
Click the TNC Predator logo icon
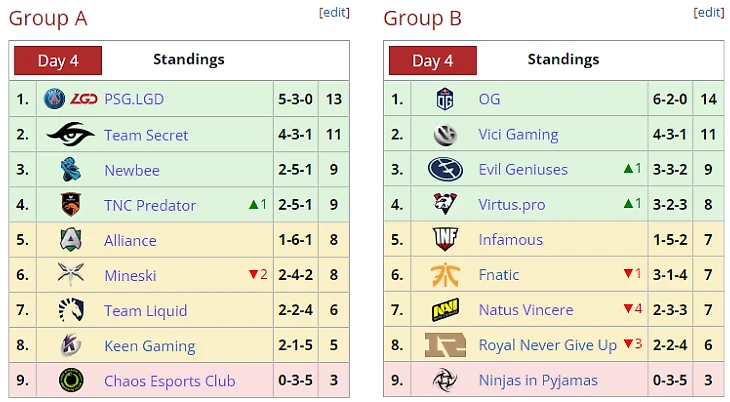[x=70, y=205]
